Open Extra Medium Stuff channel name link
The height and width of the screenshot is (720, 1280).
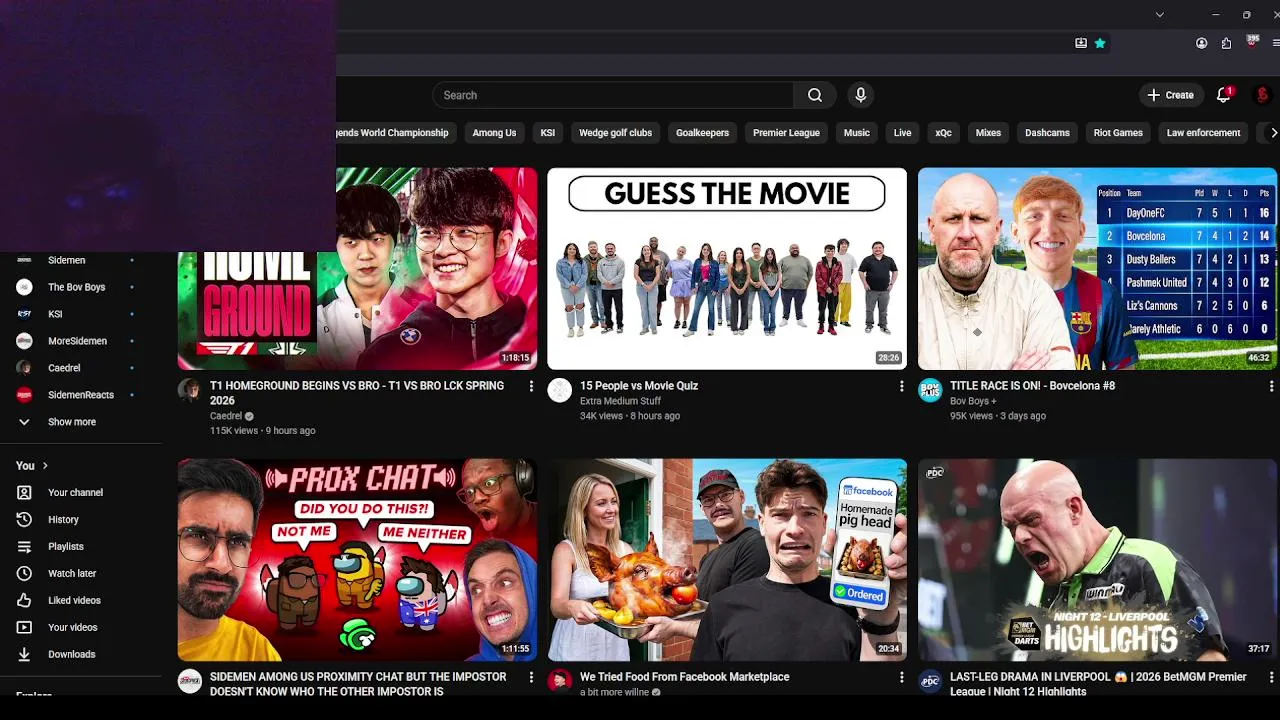coord(620,401)
